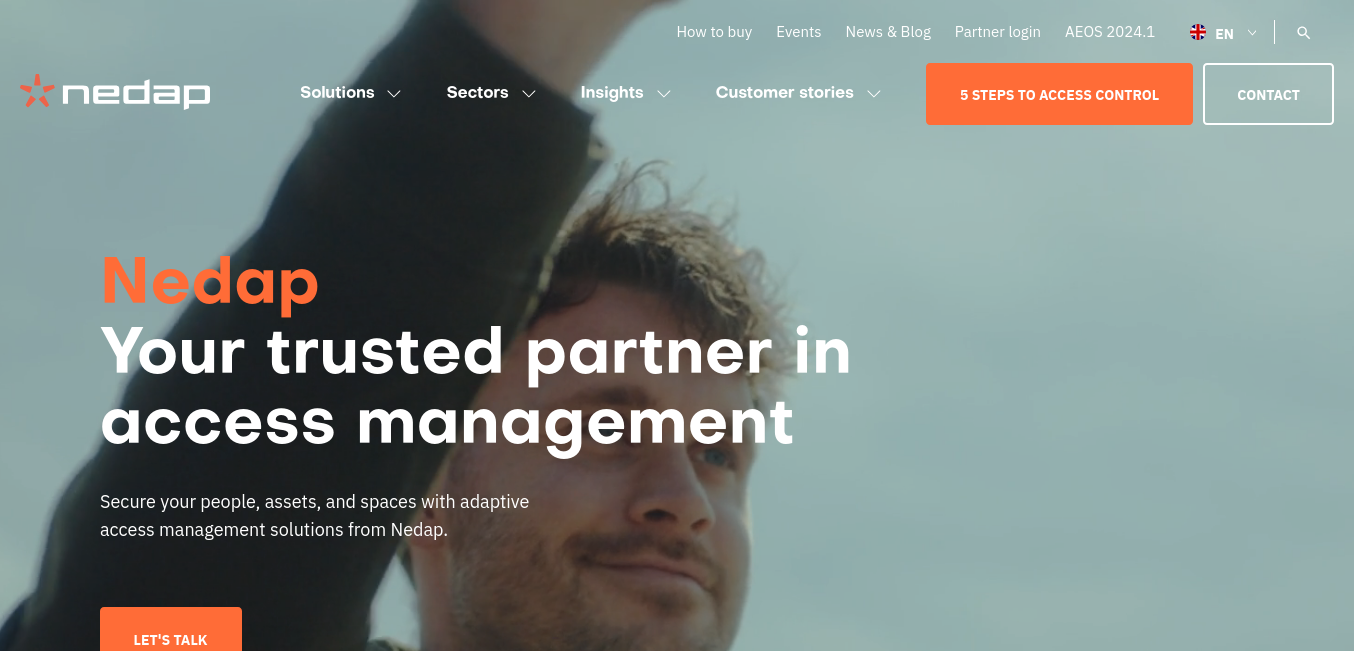The width and height of the screenshot is (1366, 651).
Task: Open the Customer stories menu
Action: (x=785, y=92)
